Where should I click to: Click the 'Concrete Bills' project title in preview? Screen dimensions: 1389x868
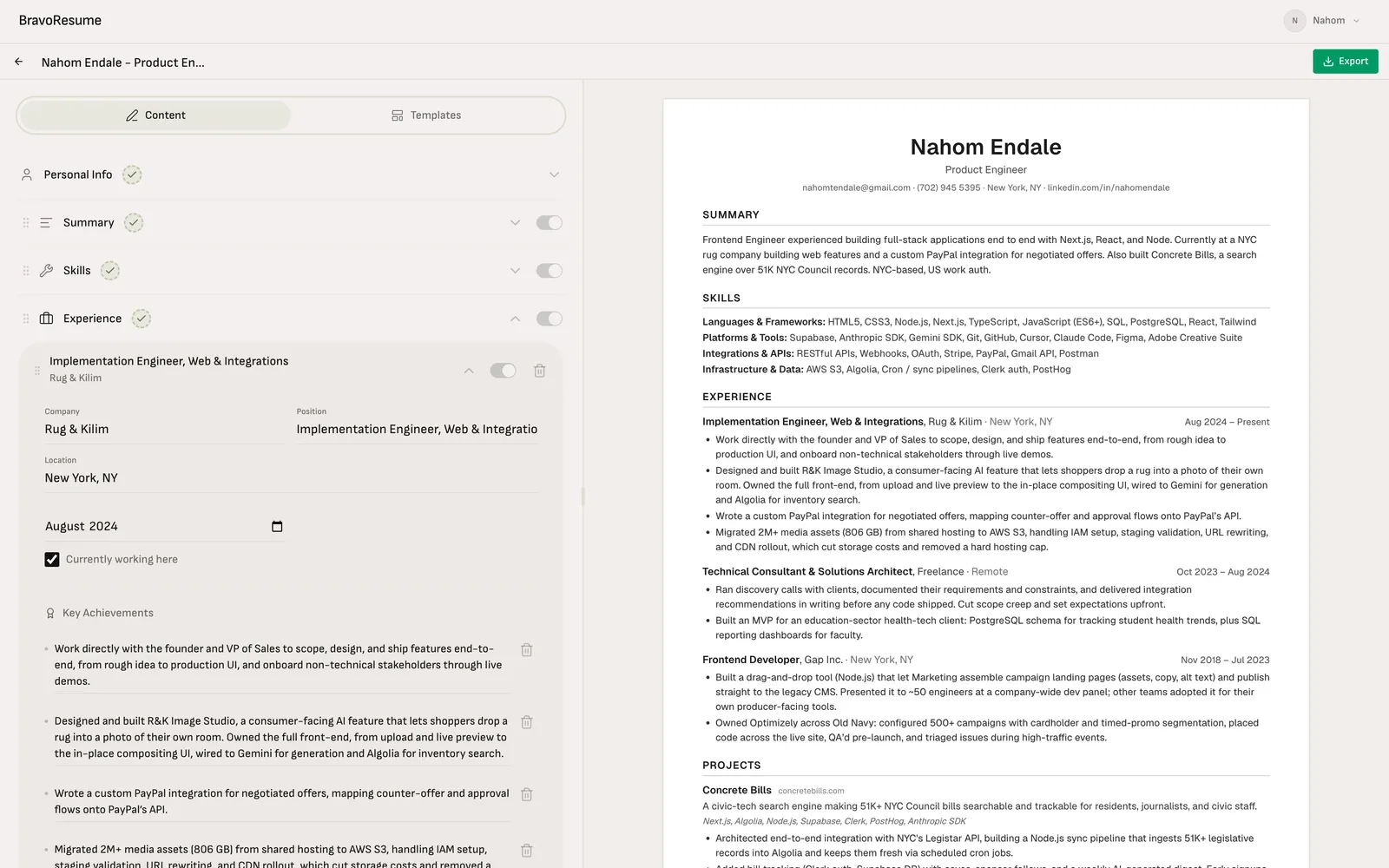pos(737,790)
